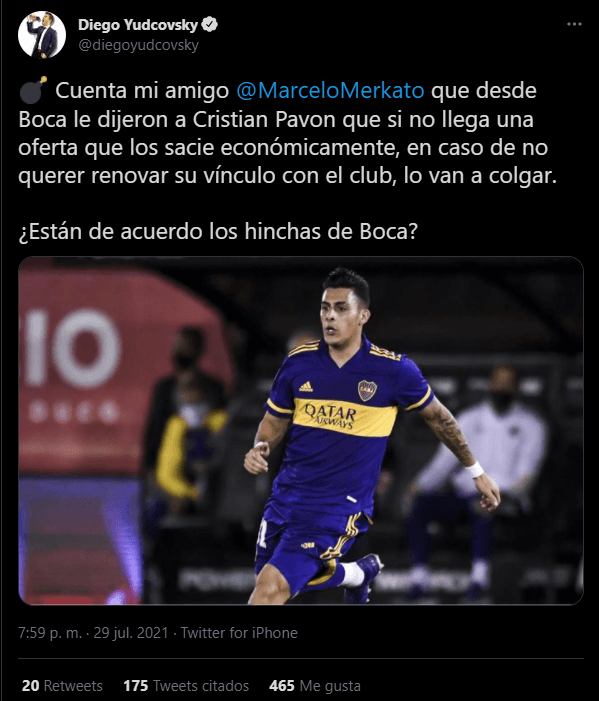Open the Twitter for iPhone source link
Viewport: 599px width, 701px height.
tap(239, 633)
